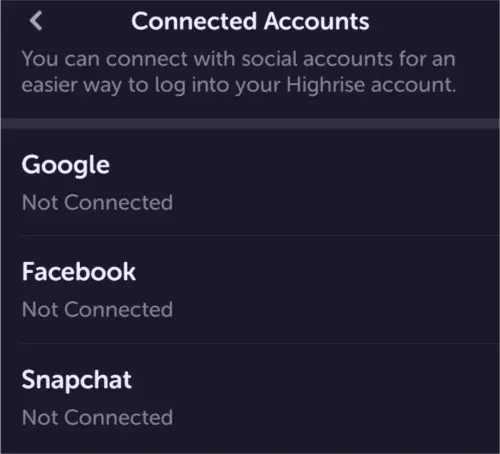Click the Accounts word in header
The width and height of the screenshot is (500, 454).
click(317, 21)
